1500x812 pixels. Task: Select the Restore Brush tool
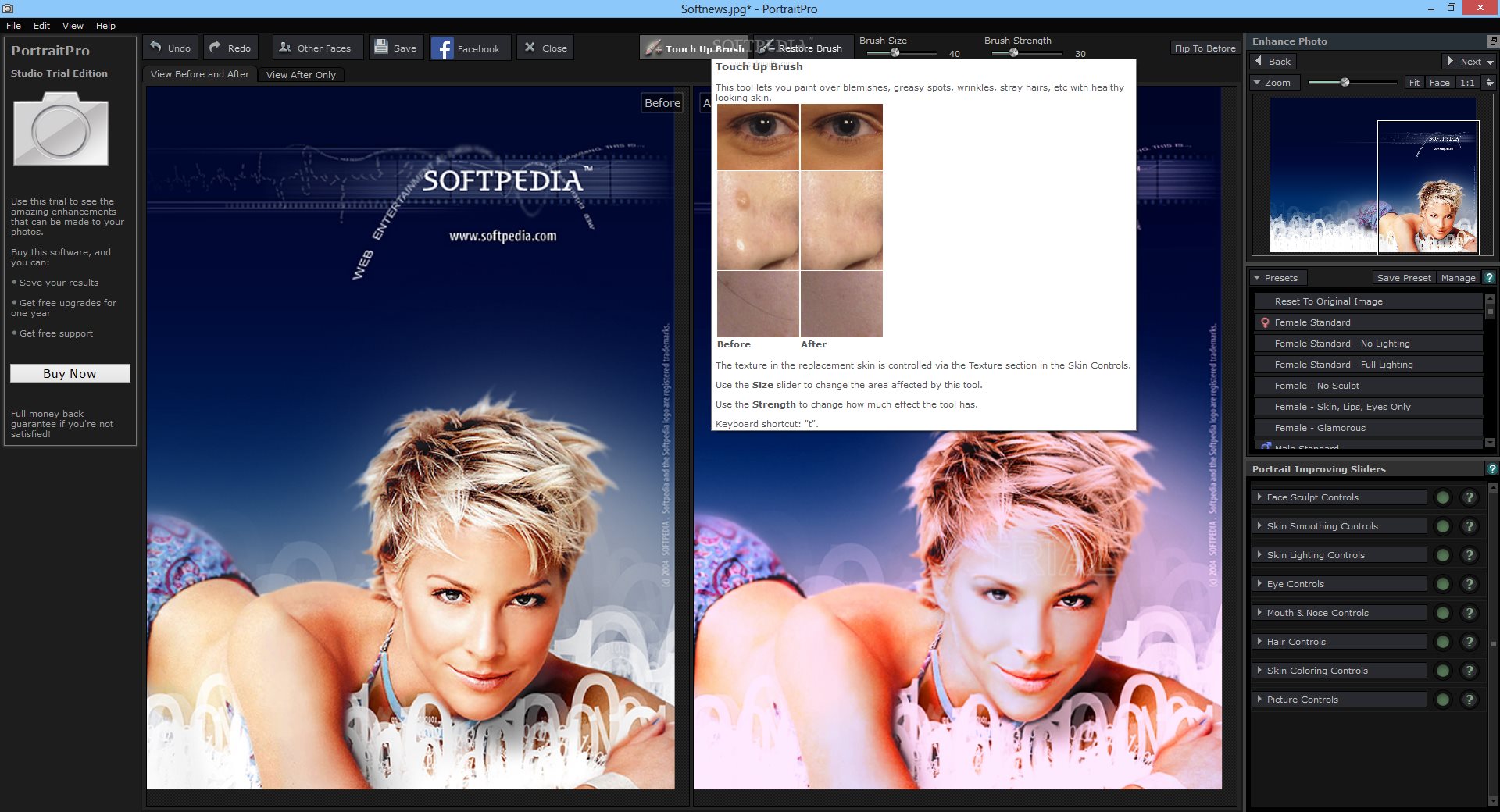pyautogui.click(x=803, y=48)
